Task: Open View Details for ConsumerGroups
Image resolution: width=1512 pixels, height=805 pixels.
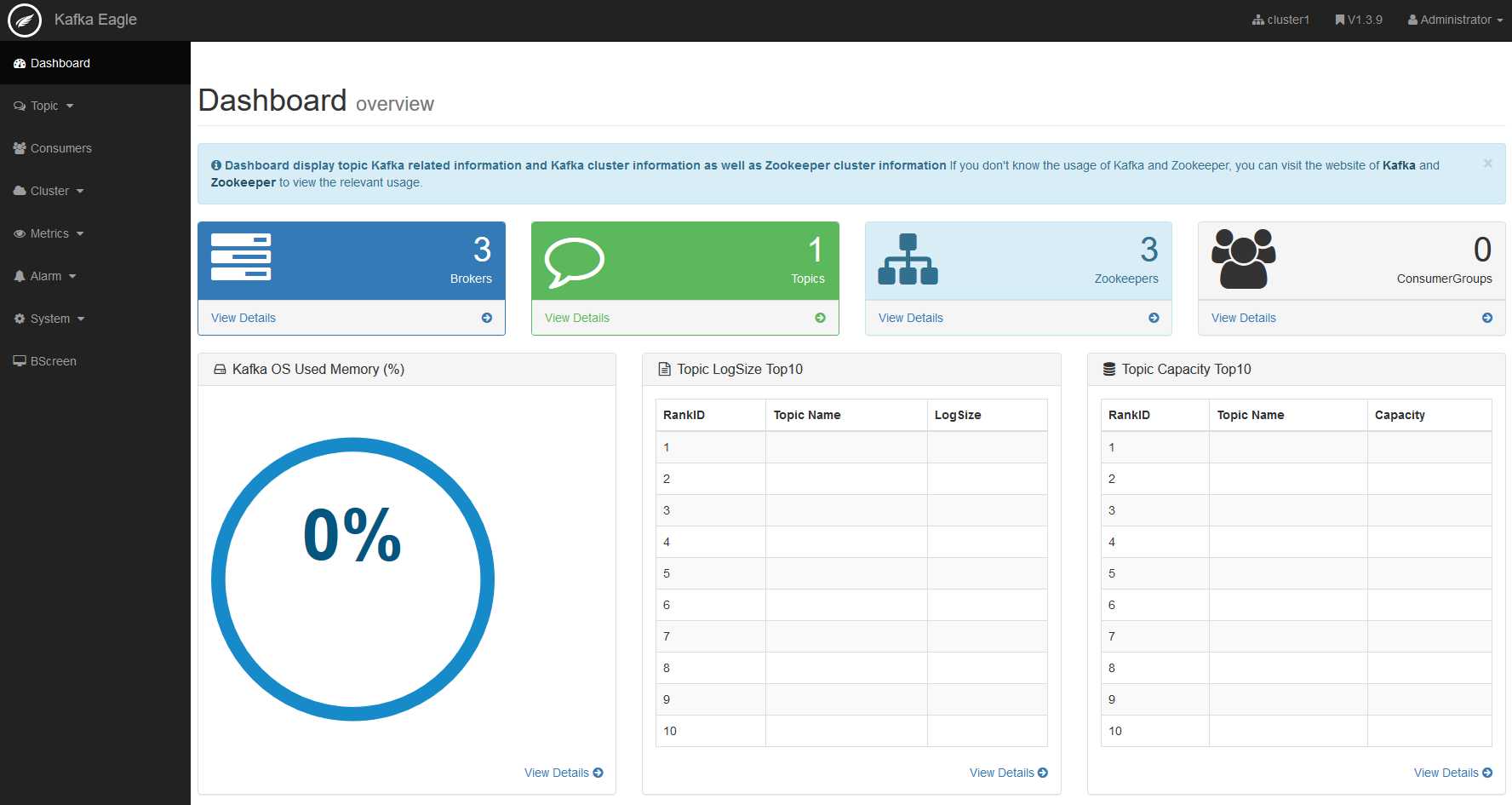Action: [1244, 318]
